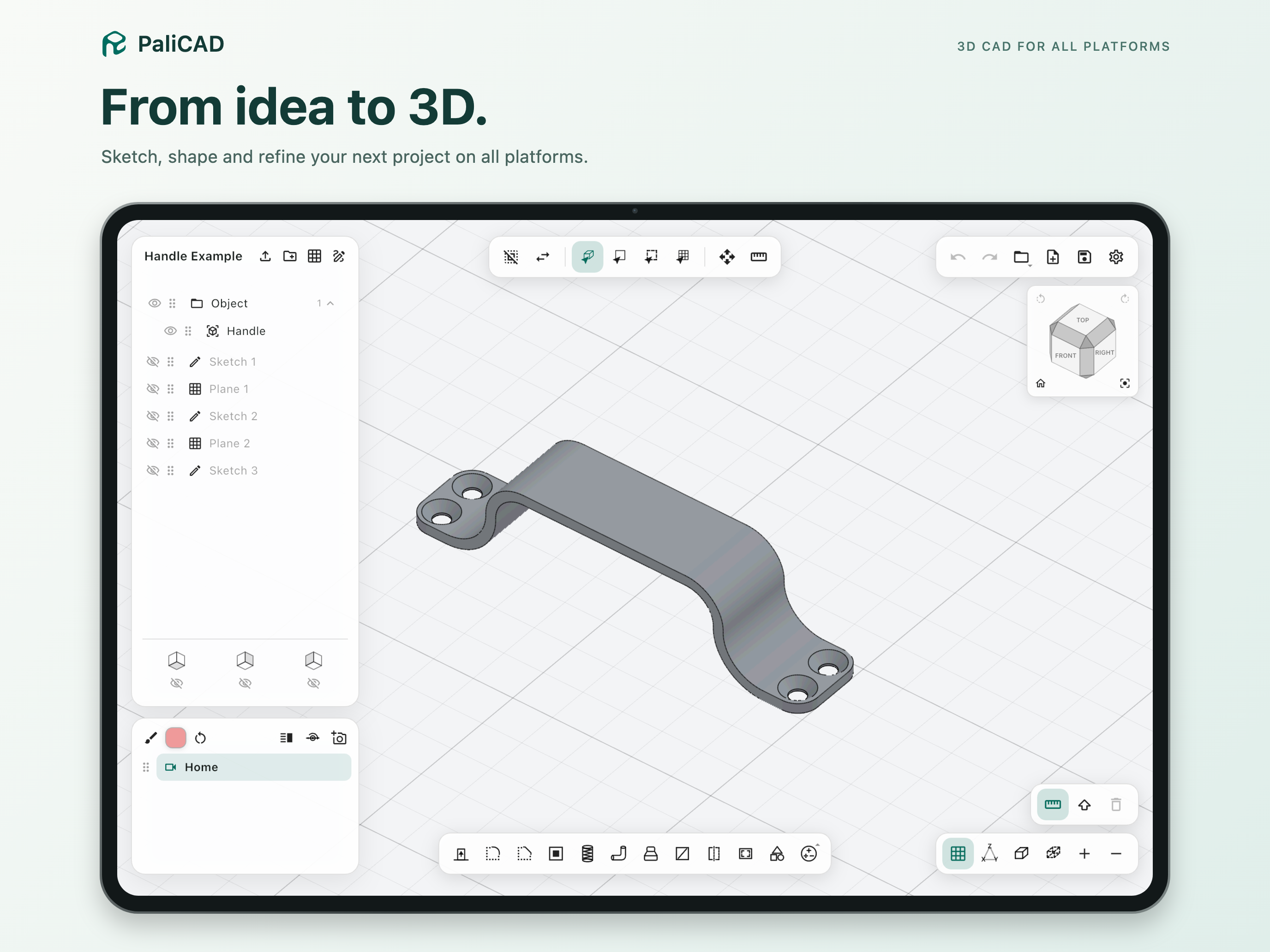Show hidden Plane 2 via eye icon
1270x952 pixels.
pos(153,444)
